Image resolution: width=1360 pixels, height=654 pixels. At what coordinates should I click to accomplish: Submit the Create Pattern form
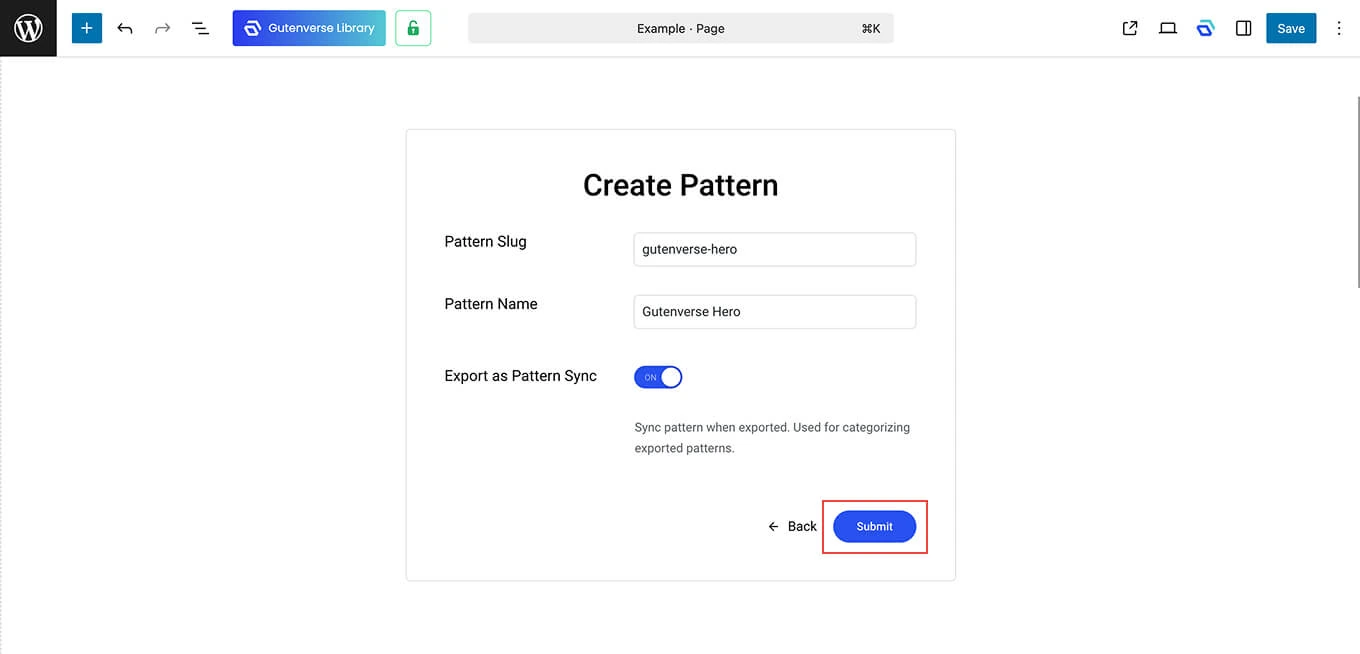pyautogui.click(x=874, y=526)
